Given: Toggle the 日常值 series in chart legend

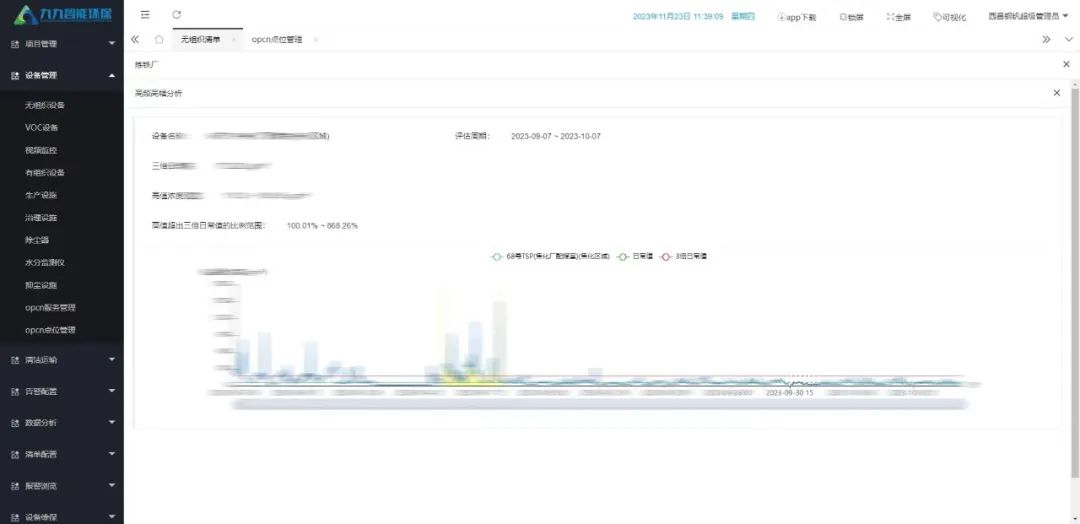Looking at the screenshot, I should pyautogui.click(x=636, y=257).
